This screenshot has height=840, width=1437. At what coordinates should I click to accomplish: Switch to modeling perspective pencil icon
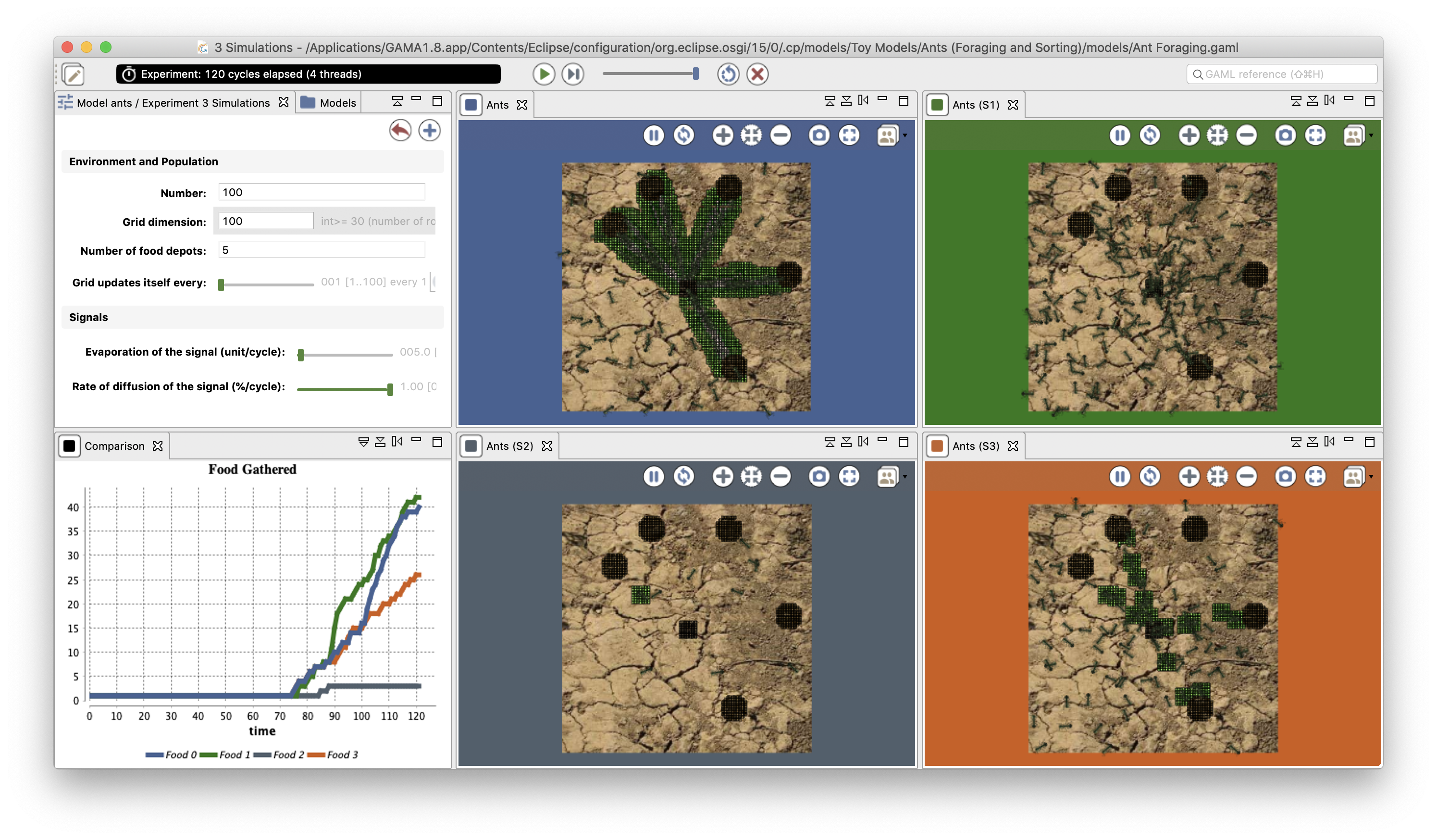click(x=74, y=74)
